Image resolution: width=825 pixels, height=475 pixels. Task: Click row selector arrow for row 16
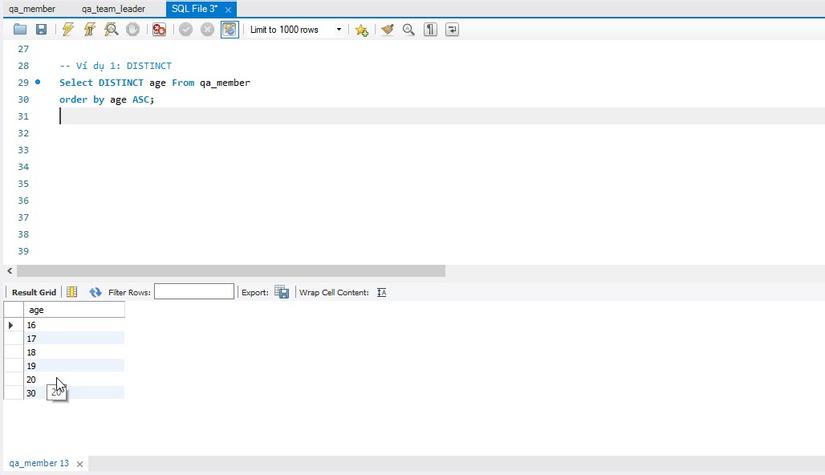[x=11, y=325]
